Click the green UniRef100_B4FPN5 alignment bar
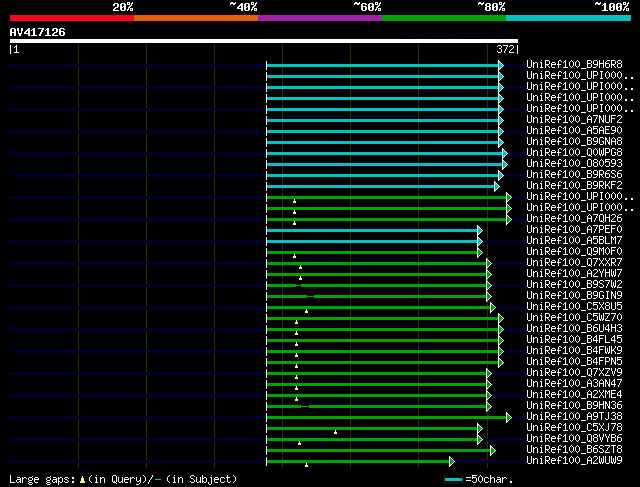The image size is (640, 487). [382, 362]
